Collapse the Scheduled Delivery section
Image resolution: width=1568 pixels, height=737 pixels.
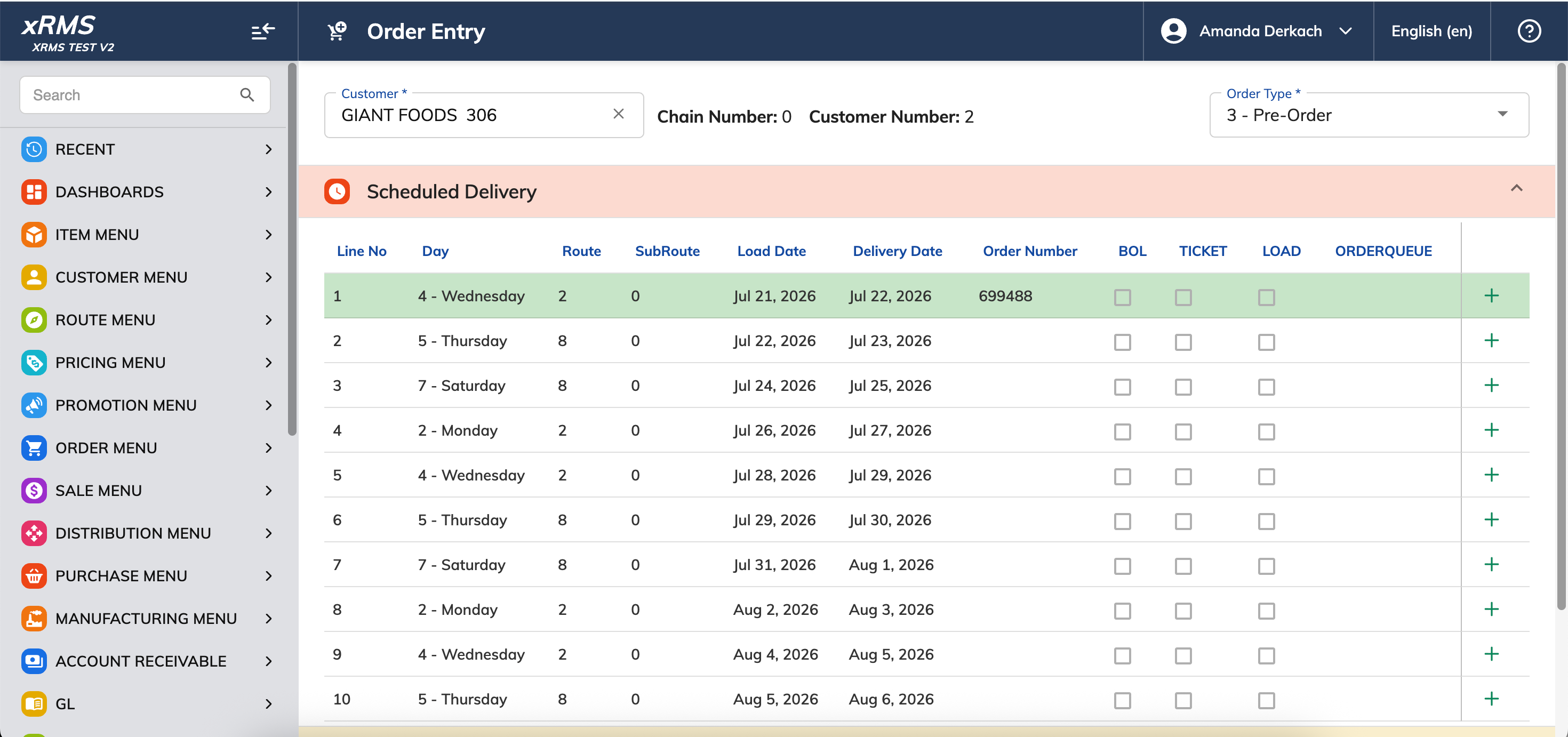(1516, 188)
